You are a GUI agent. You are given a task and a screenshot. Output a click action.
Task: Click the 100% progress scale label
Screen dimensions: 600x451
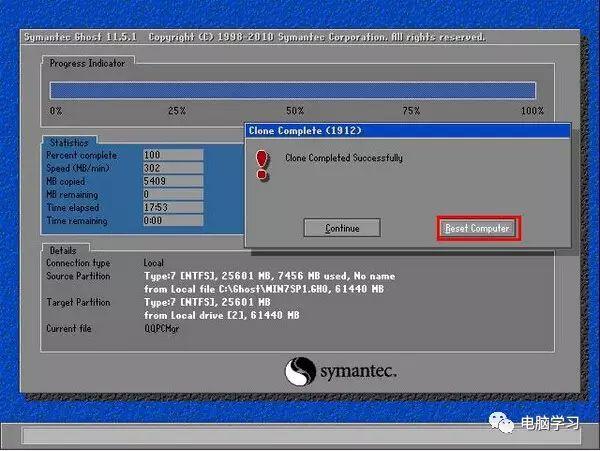pos(532,111)
